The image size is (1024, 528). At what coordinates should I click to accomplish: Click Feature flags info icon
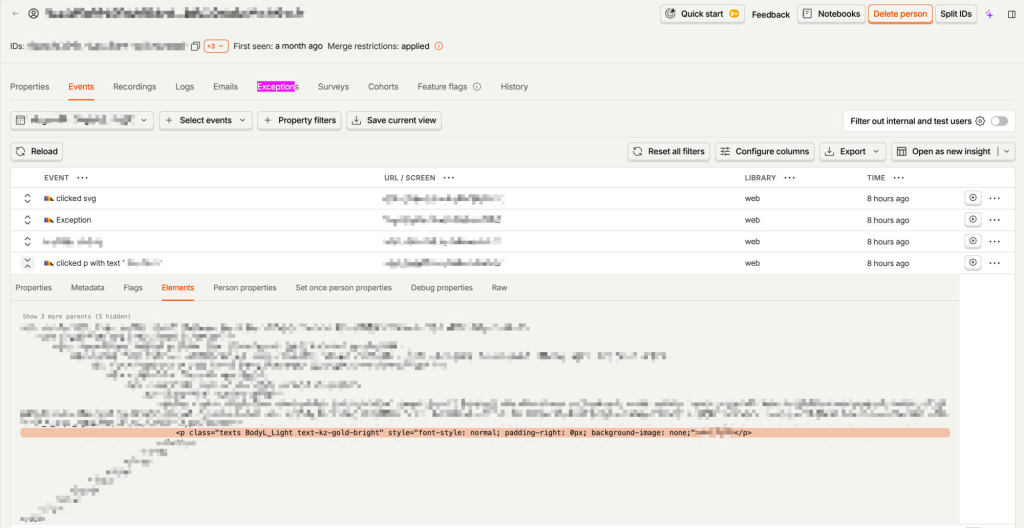[x=477, y=86]
